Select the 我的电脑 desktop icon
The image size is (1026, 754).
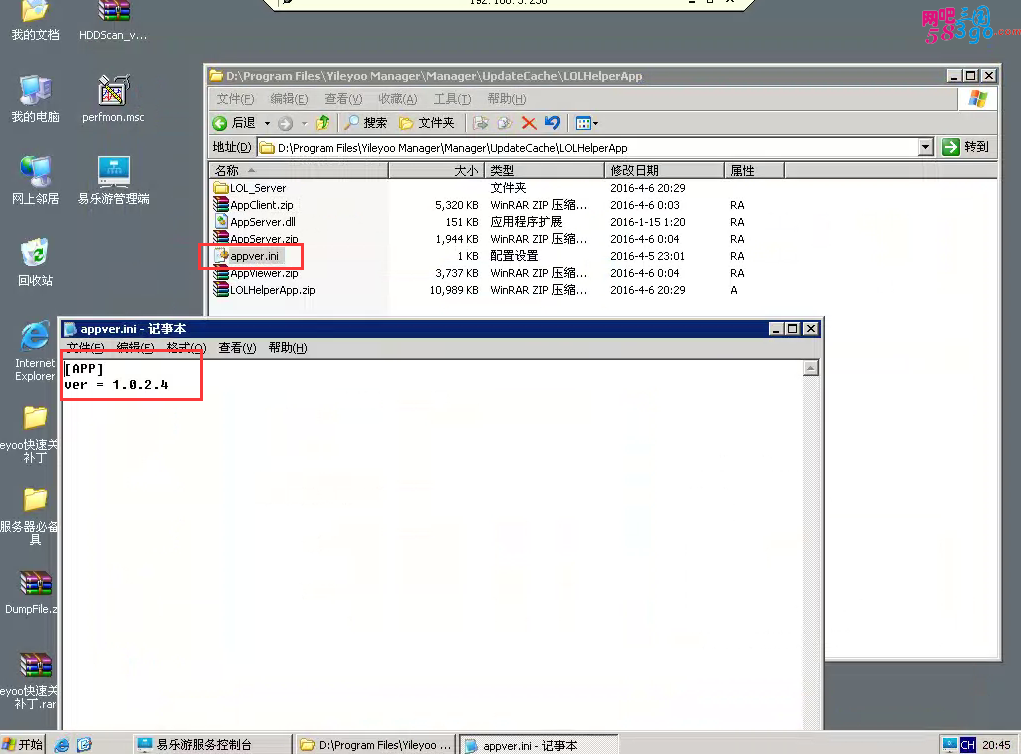(35, 99)
